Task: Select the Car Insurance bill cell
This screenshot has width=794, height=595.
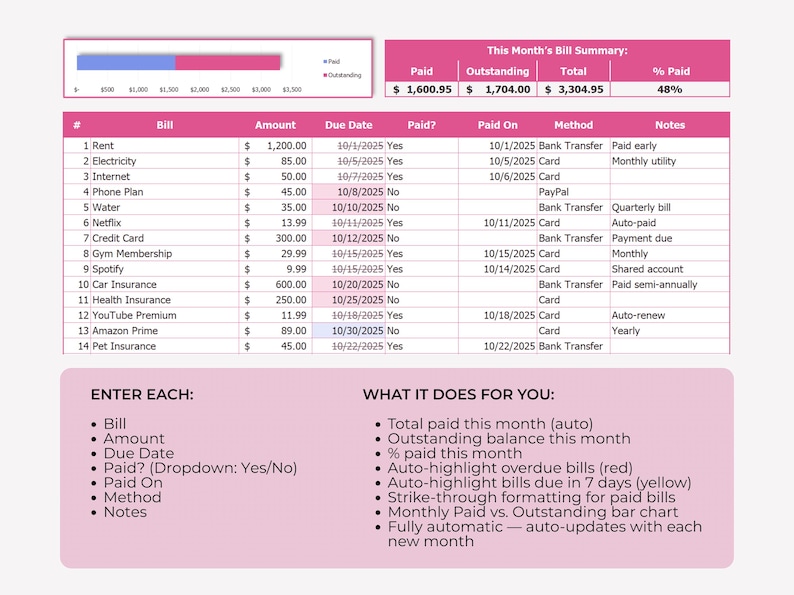Action: pyautogui.click(x=165, y=285)
